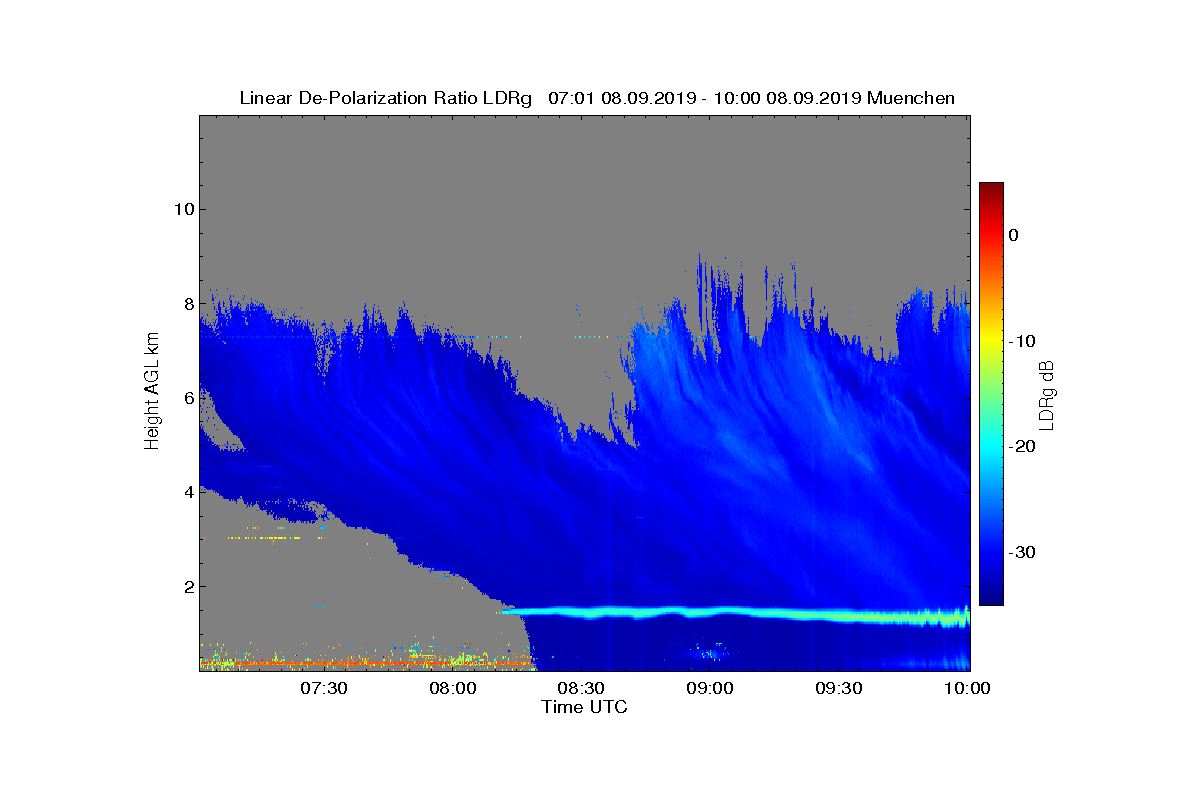The width and height of the screenshot is (1200, 800).
Task: Select the 10:00 time tick label
Action: [967, 688]
